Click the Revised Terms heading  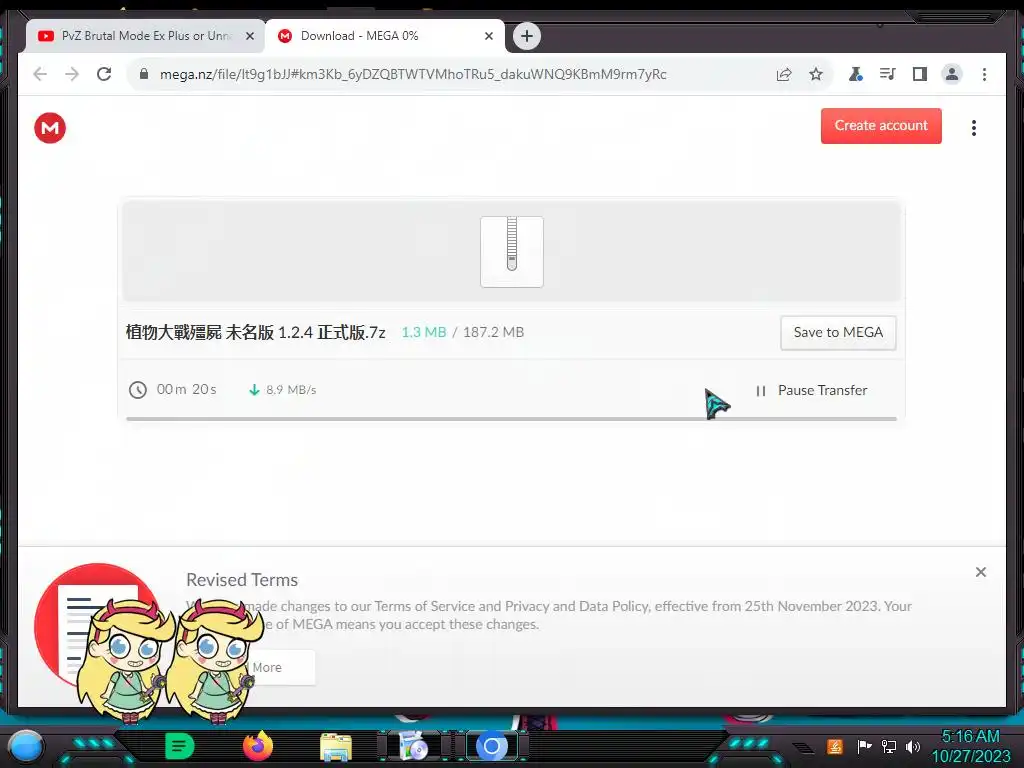242,580
